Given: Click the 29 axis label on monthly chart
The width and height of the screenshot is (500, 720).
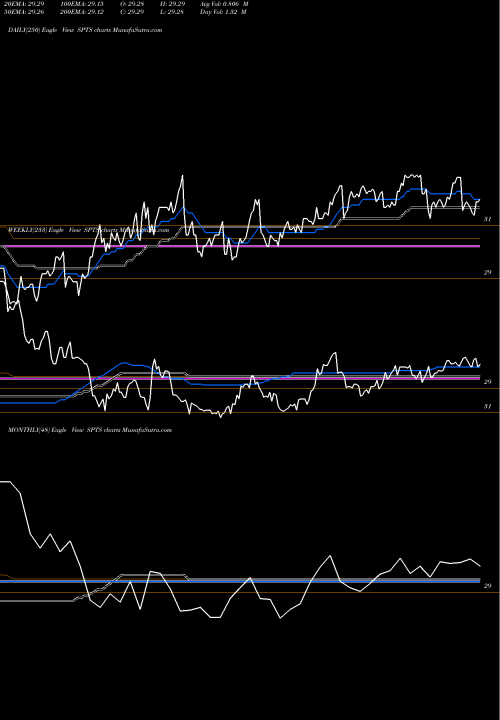Looking at the screenshot, I should 488,586.
